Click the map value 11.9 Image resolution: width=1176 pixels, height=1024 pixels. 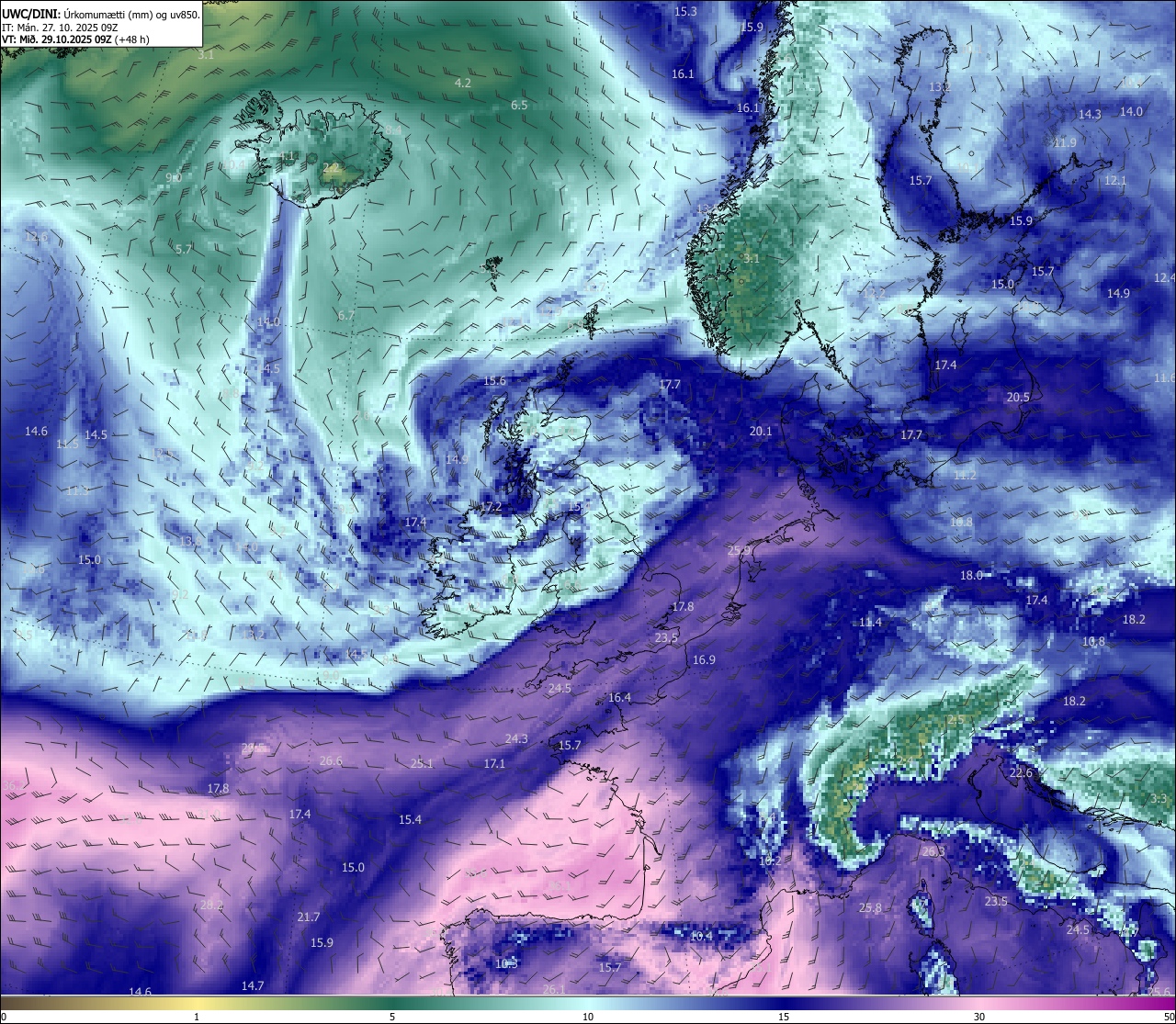[1064, 143]
